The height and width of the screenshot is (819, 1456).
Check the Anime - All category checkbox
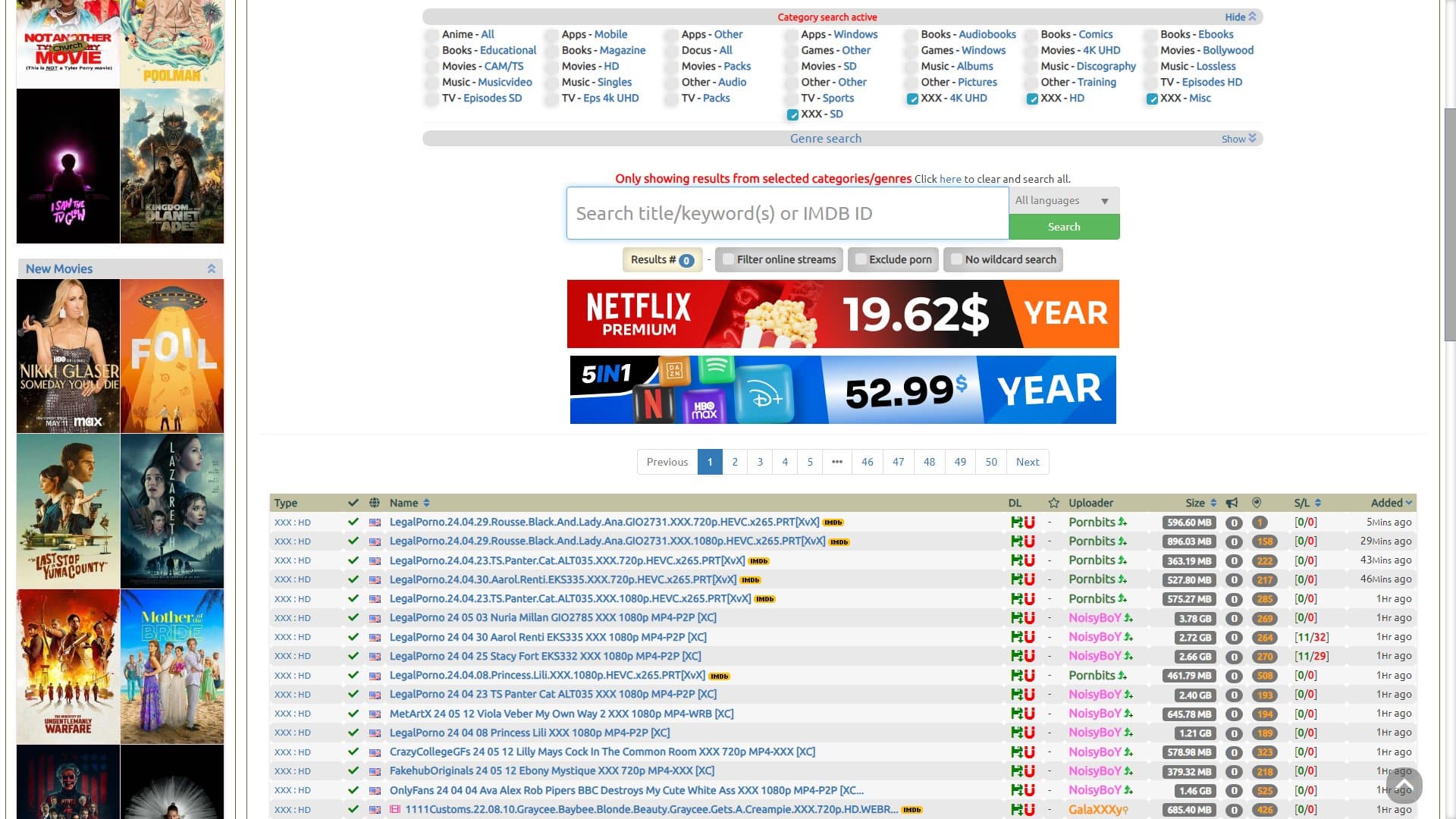pos(431,34)
